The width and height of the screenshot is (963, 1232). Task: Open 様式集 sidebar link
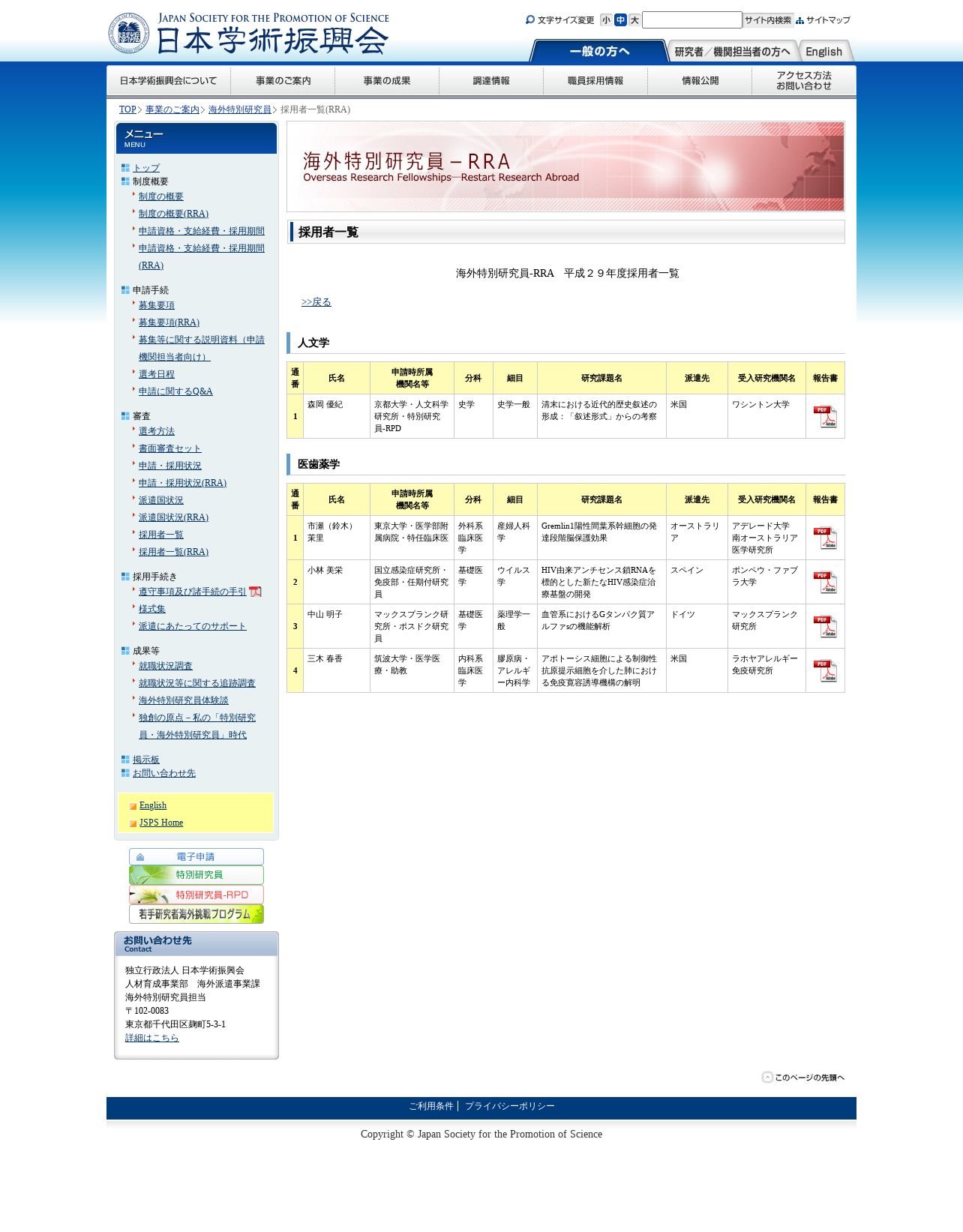[152, 609]
